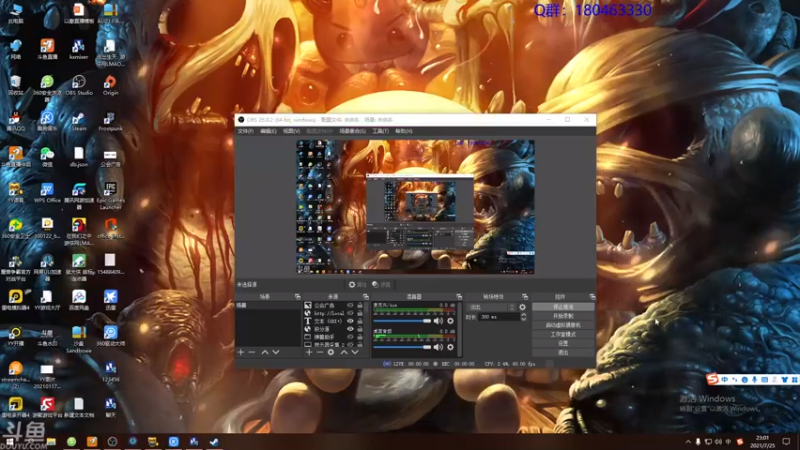
Task: Toggle visibility of 公会广告 source
Action: pos(350,305)
